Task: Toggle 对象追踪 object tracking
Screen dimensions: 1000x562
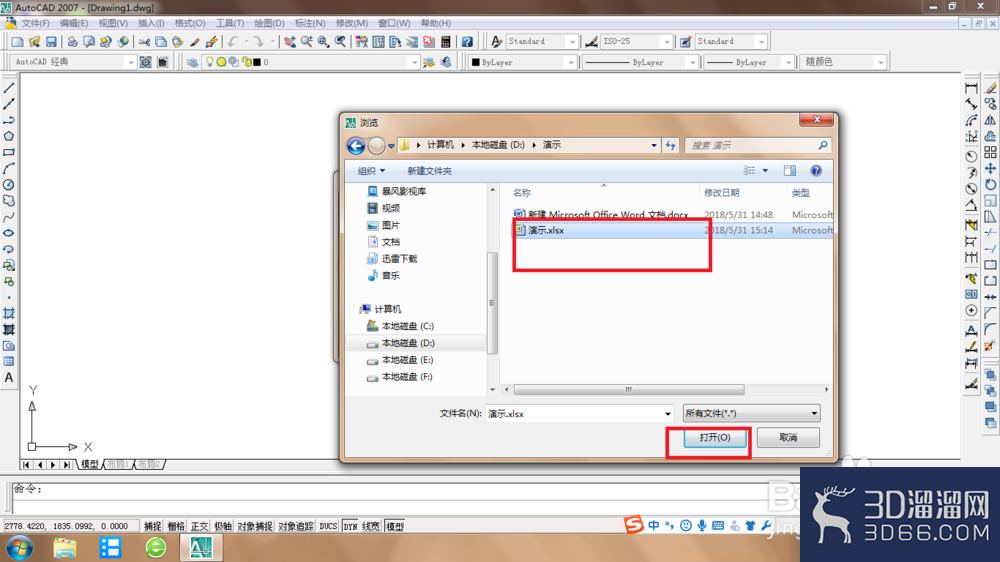Action: (x=296, y=526)
